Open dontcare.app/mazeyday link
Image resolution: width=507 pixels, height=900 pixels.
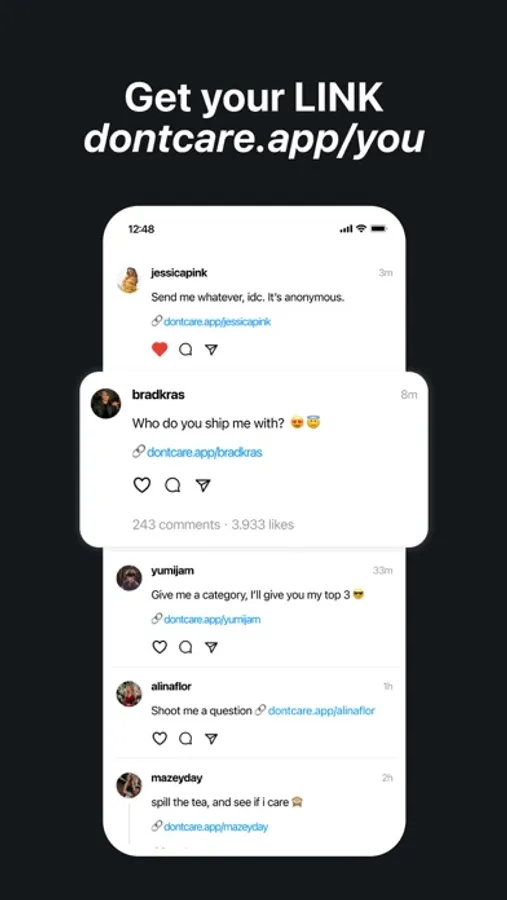coord(216,827)
